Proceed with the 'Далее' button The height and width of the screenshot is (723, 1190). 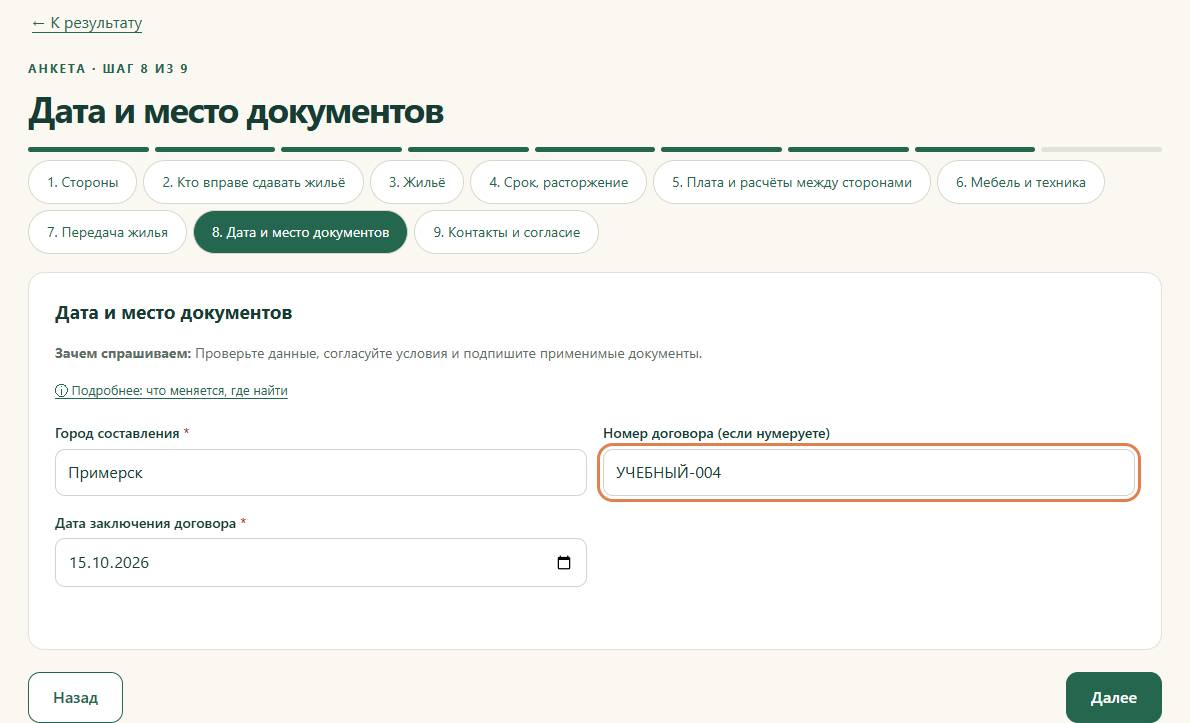[x=1113, y=697]
